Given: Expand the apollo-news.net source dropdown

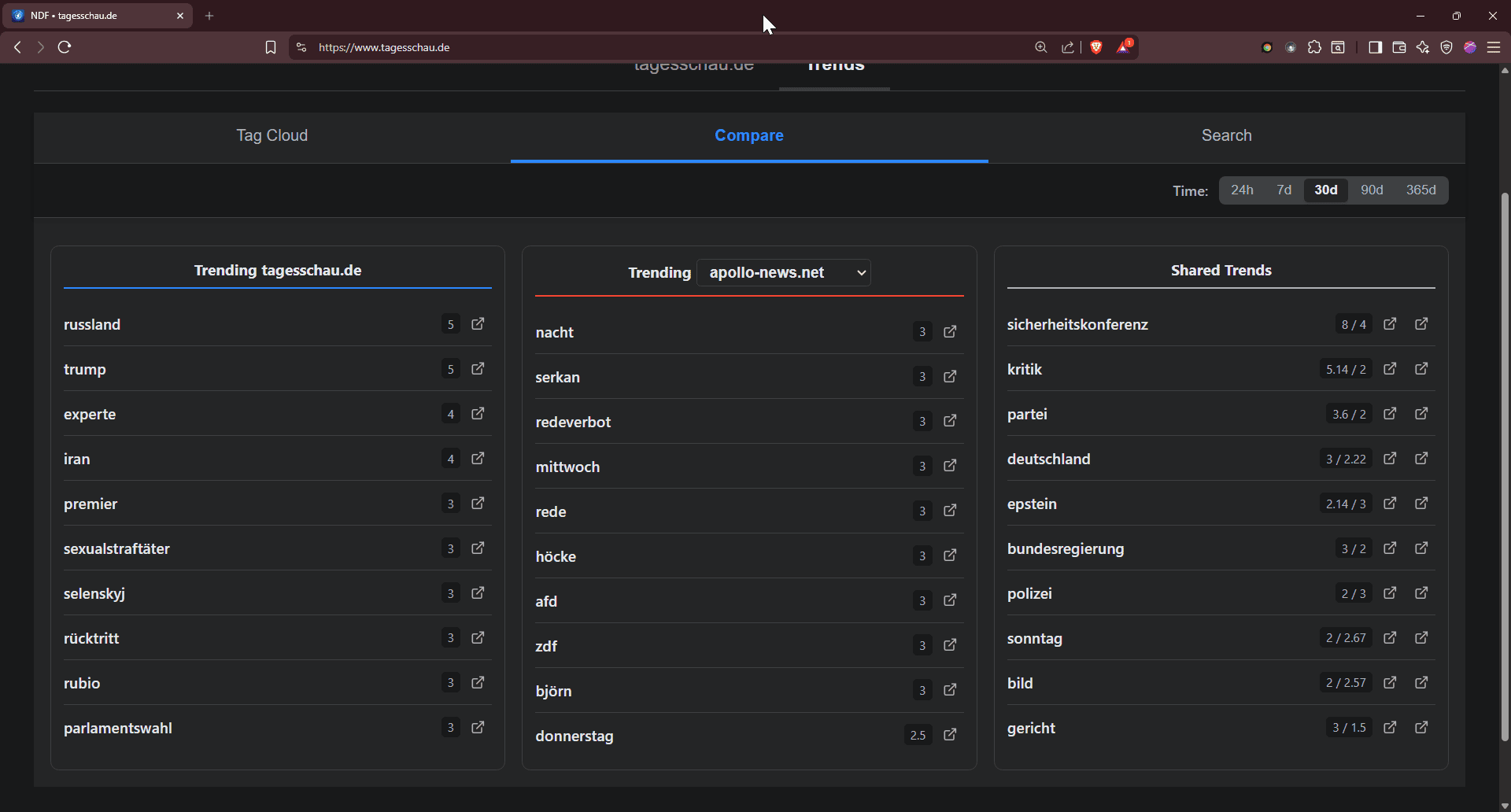Looking at the screenshot, I should pyautogui.click(x=784, y=272).
